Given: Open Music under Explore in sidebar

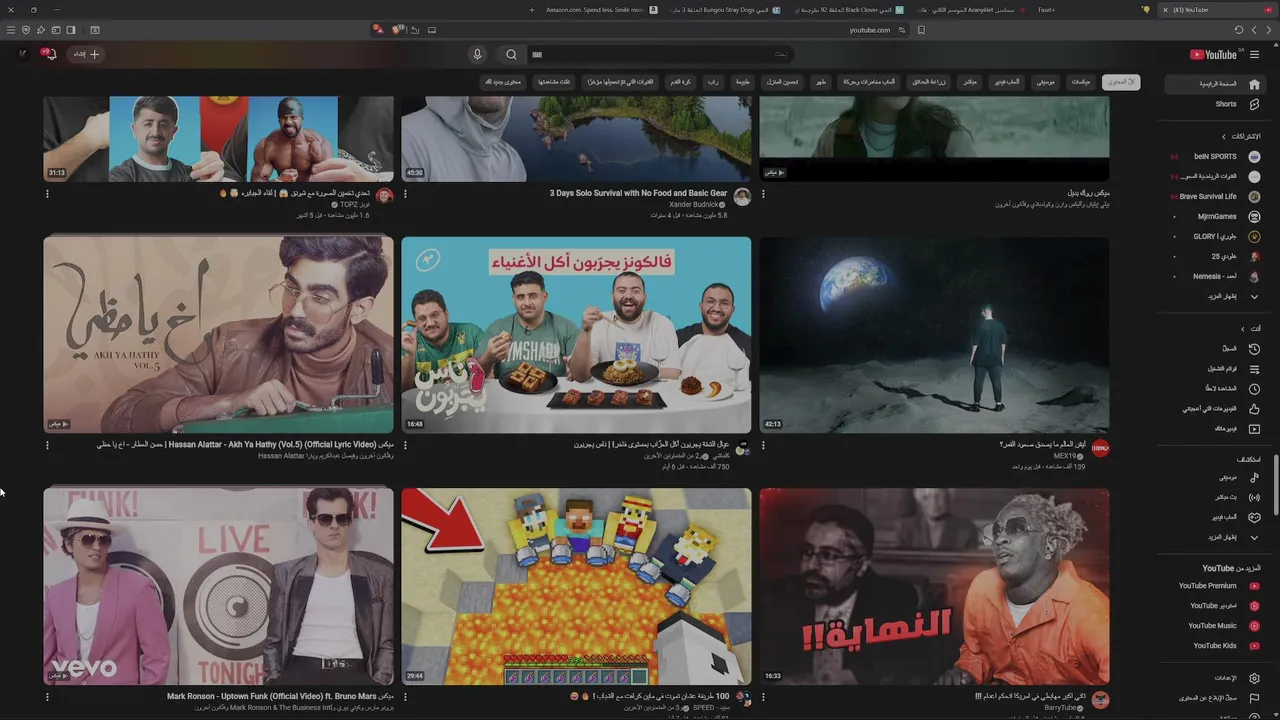Looking at the screenshot, I should point(1216,477).
